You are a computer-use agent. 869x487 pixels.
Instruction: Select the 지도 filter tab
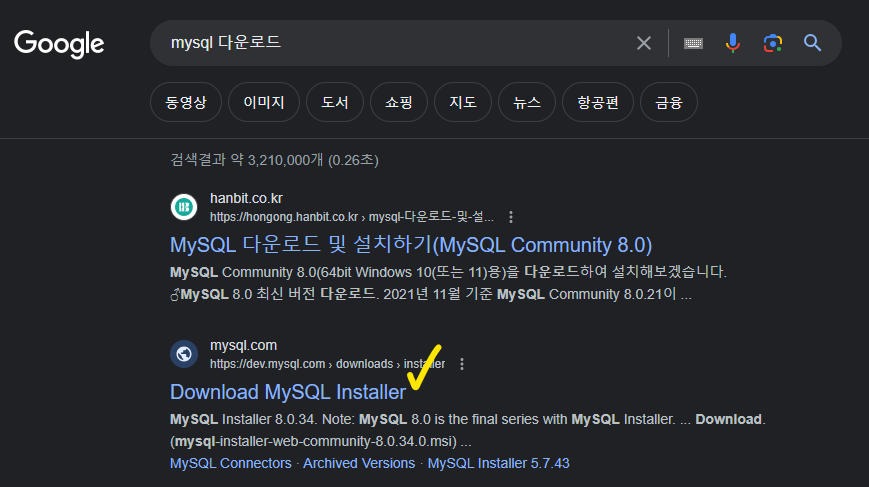[x=463, y=102]
